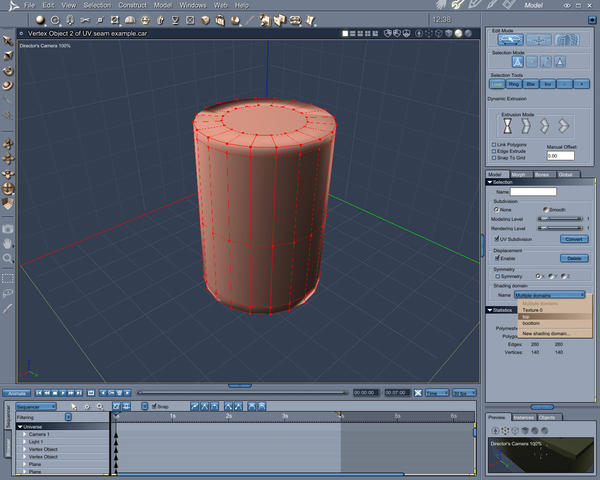Select the arrow selection tool in left toolbar
Viewport: 600px width, 480px height.
[x=7, y=40]
